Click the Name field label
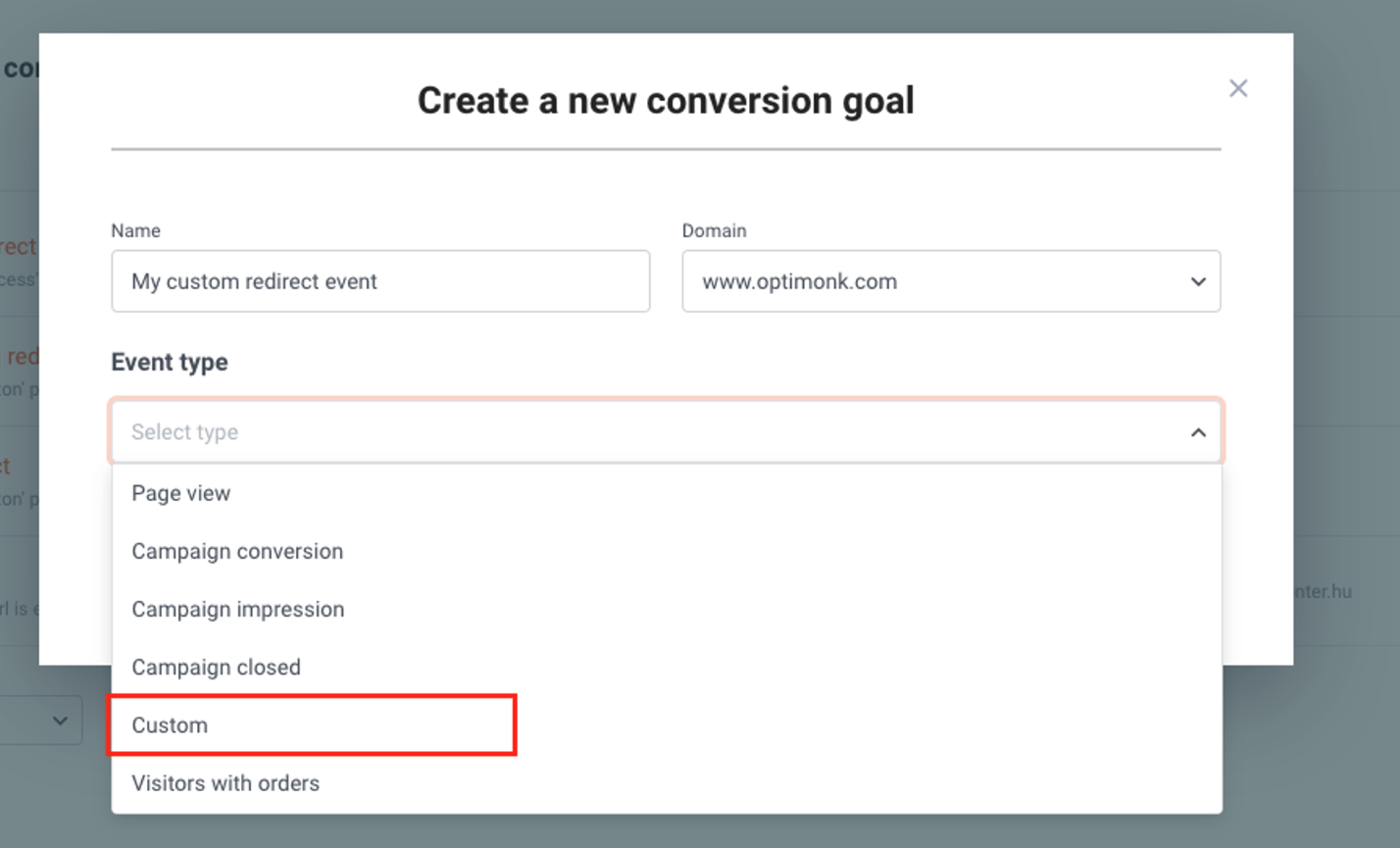 (135, 230)
